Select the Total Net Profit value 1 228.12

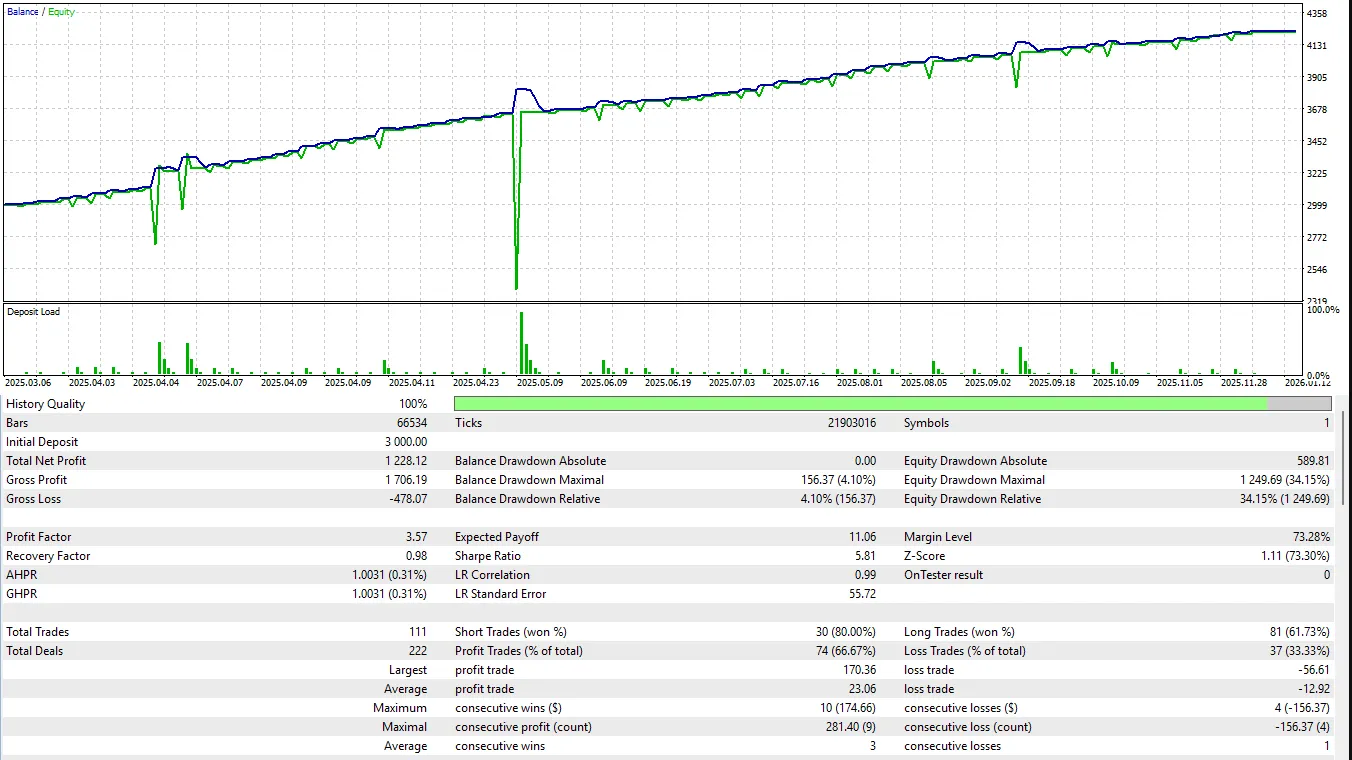click(x=406, y=461)
